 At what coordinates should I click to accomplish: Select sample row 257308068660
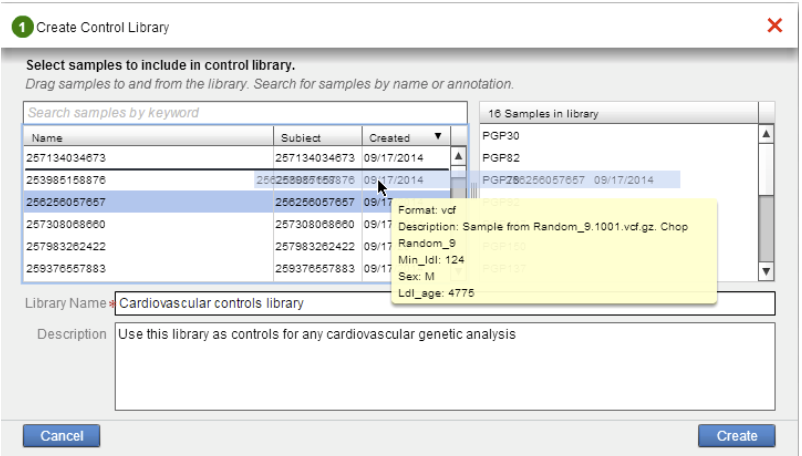pyautogui.click(x=236, y=224)
